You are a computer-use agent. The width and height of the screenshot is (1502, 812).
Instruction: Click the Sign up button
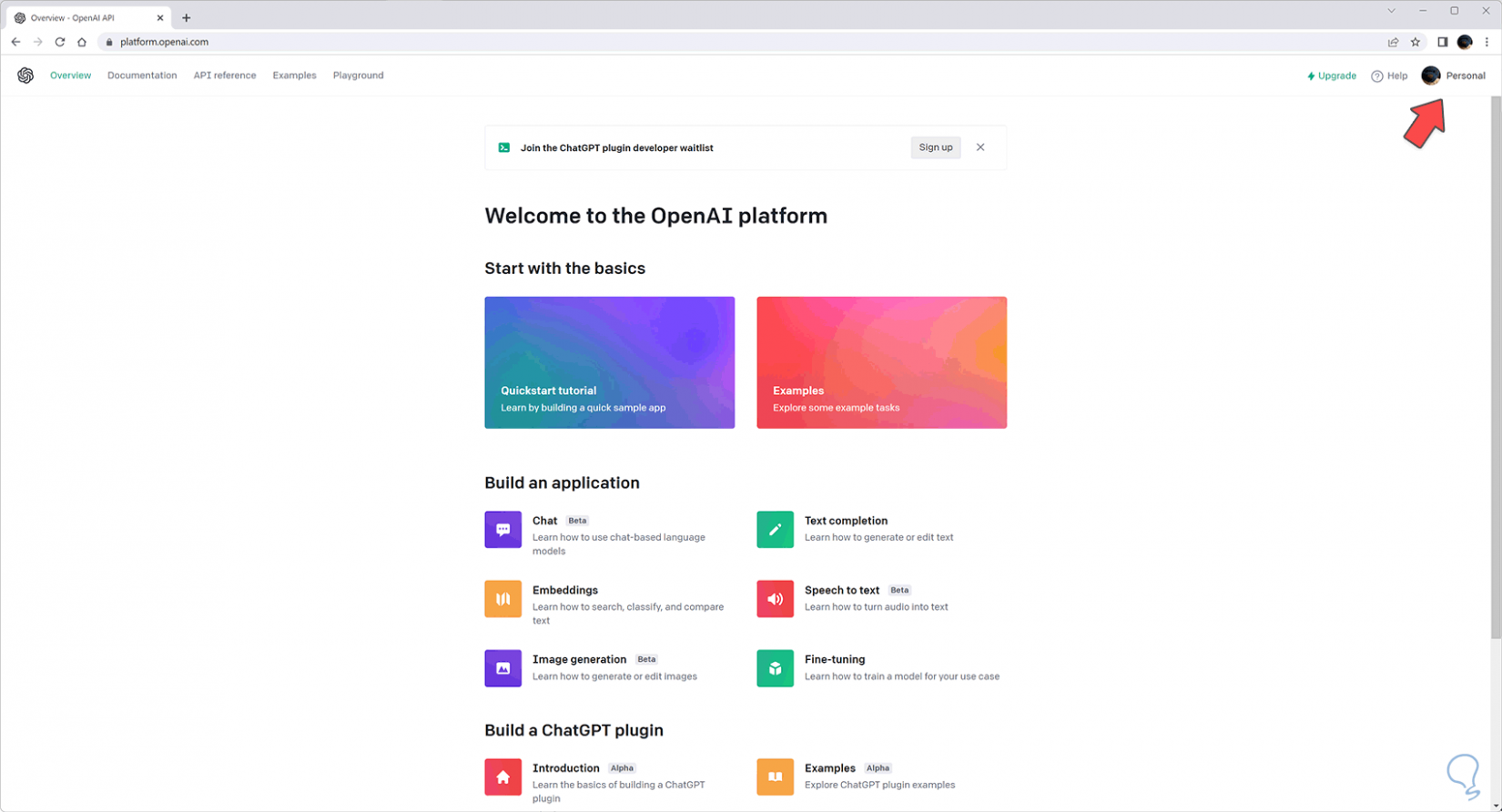[x=936, y=147]
